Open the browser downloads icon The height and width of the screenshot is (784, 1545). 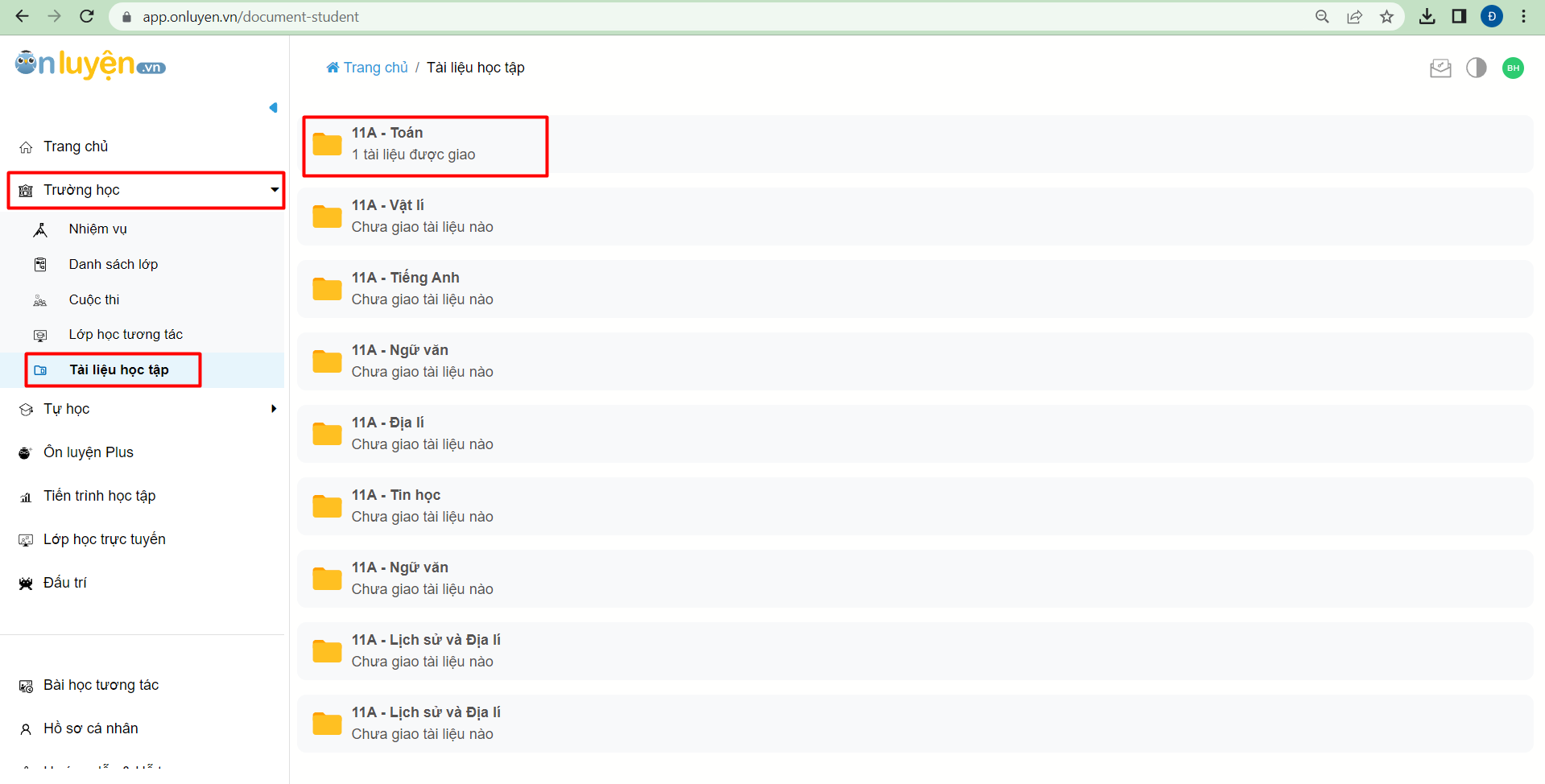[x=1427, y=16]
